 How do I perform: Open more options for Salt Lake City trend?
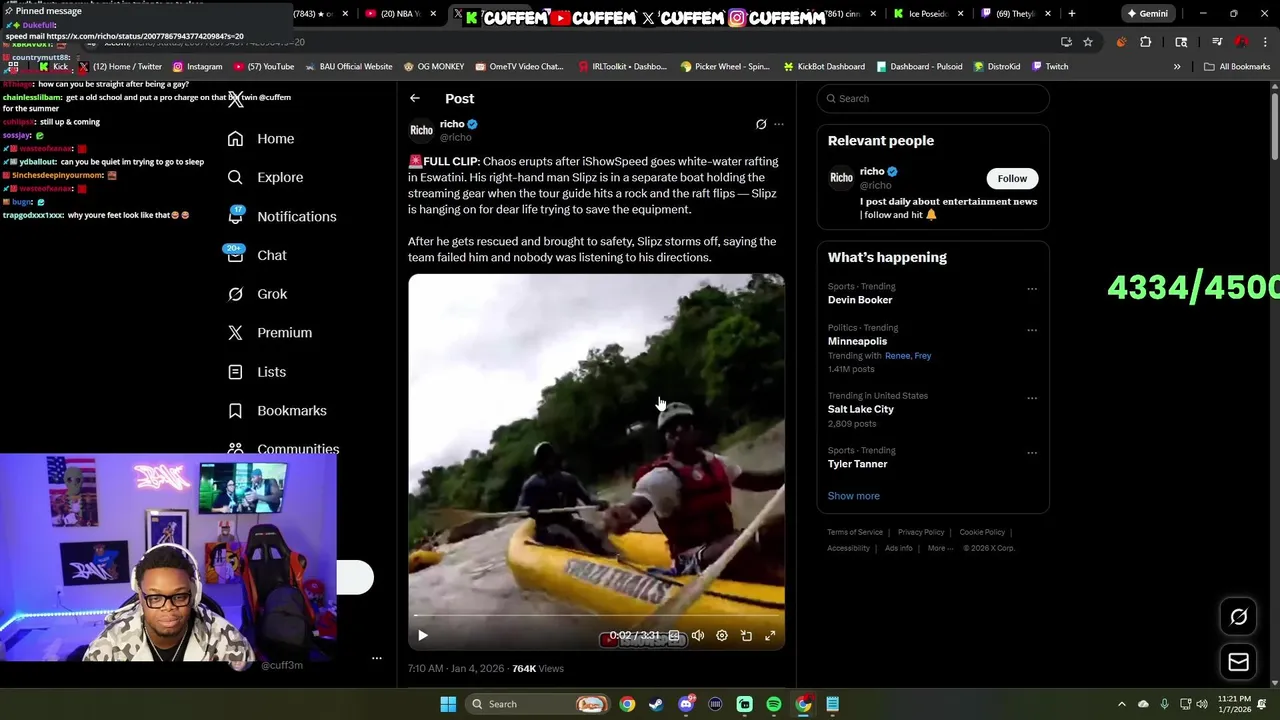(1032, 398)
